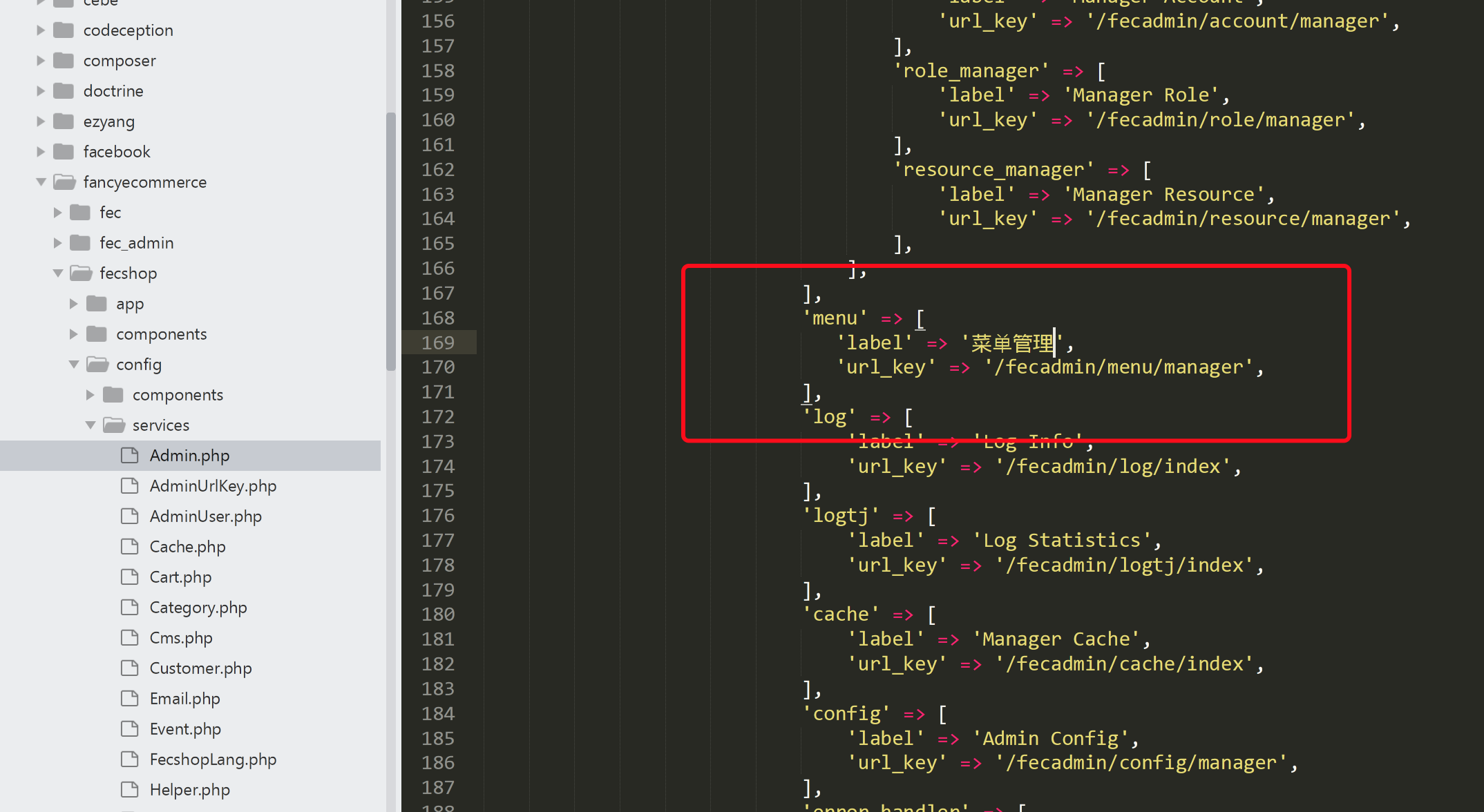The height and width of the screenshot is (812, 1484).
Task: Open FecshopLang.php in sidebar
Action: pos(213,760)
